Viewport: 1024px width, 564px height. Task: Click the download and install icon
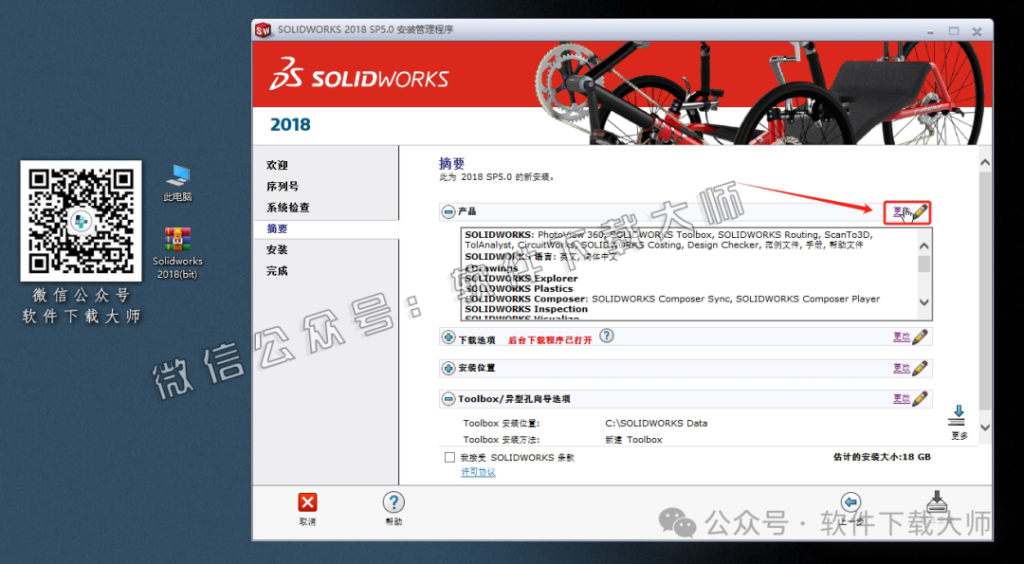coord(938,503)
